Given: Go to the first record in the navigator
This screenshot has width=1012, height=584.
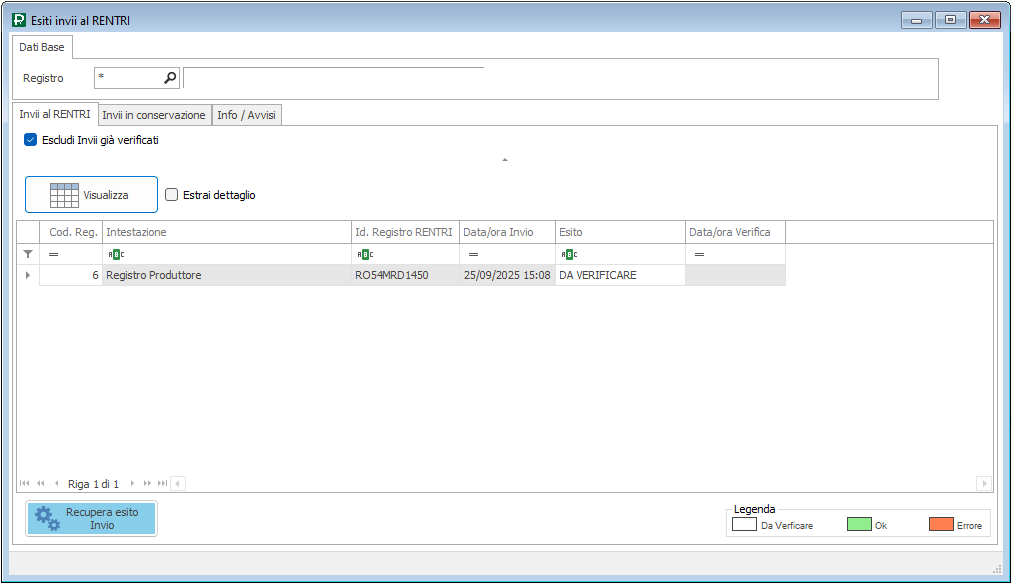Looking at the screenshot, I should pyautogui.click(x=25, y=484).
